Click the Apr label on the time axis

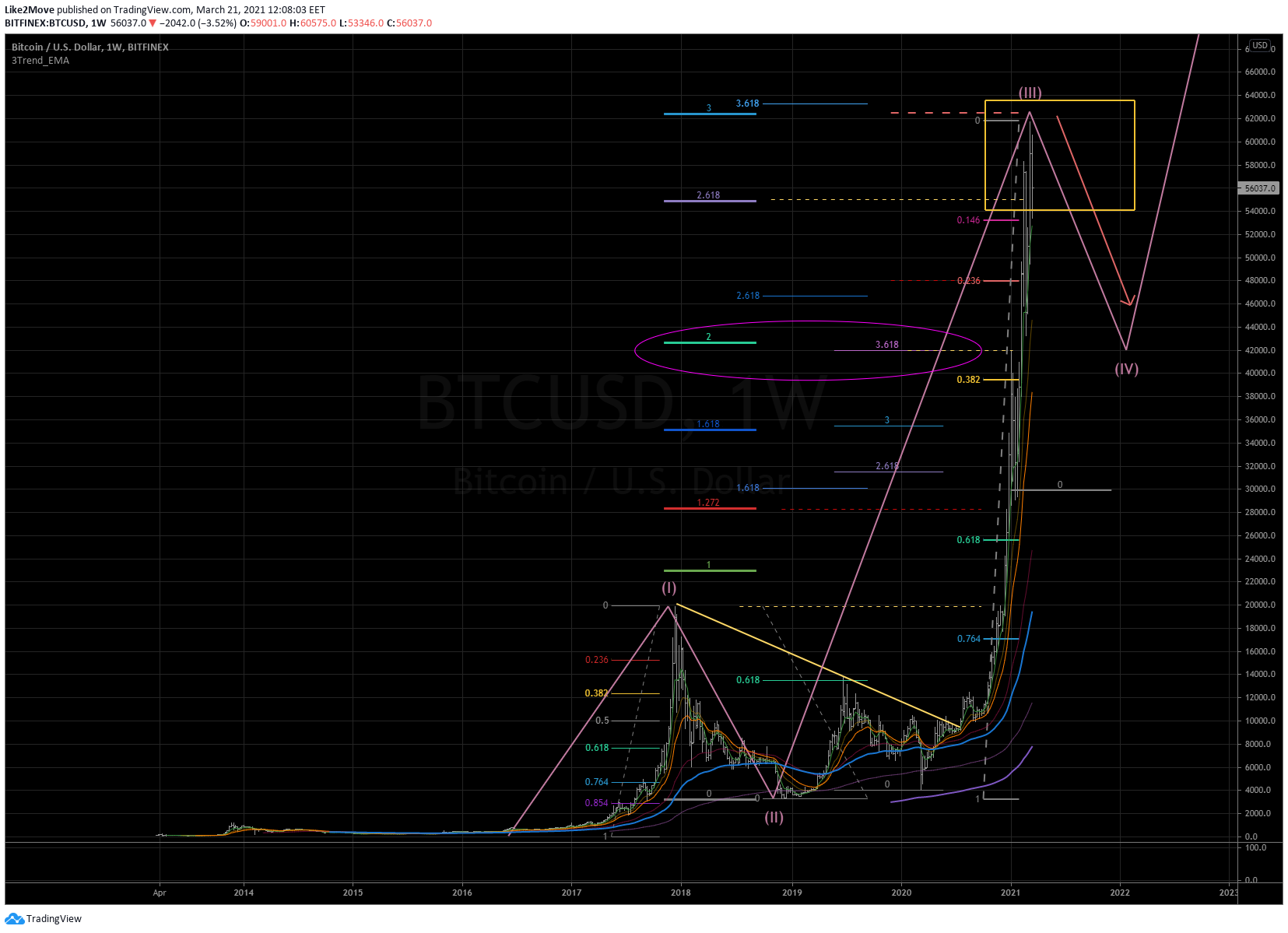[160, 893]
